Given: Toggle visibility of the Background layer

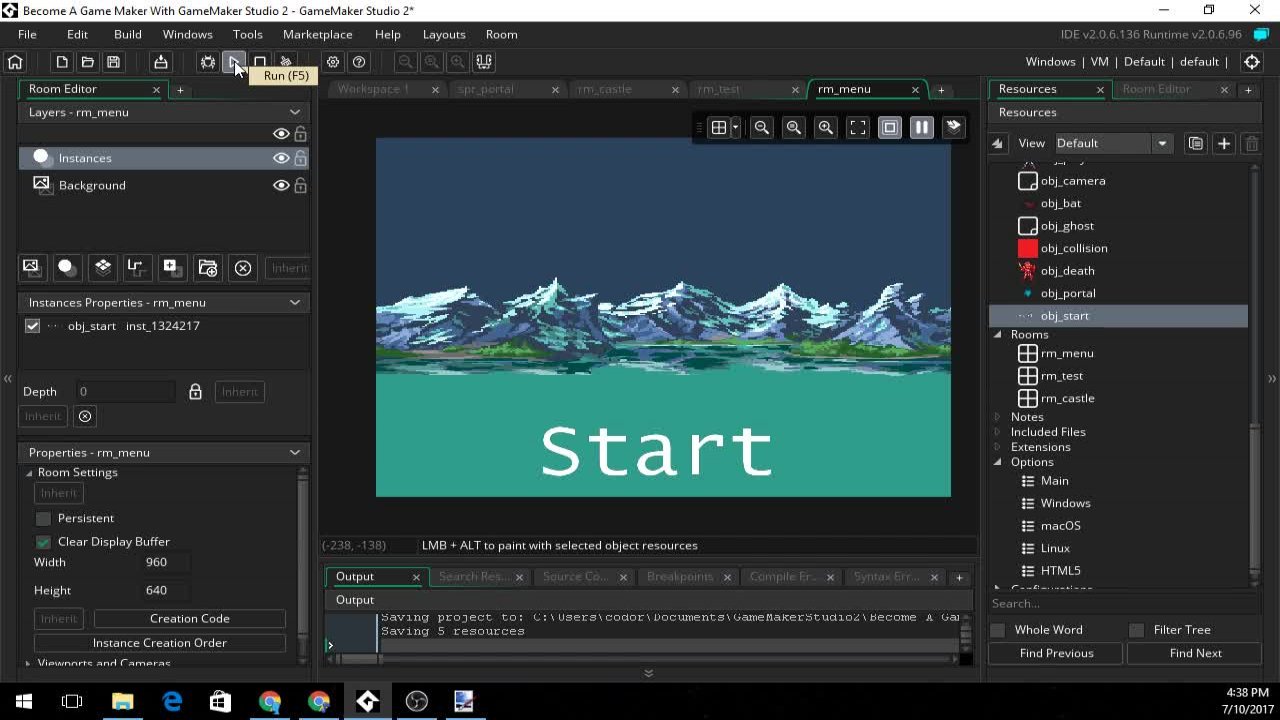Looking at the screenshot, I should pyautogui.click(x=281, y=185).
